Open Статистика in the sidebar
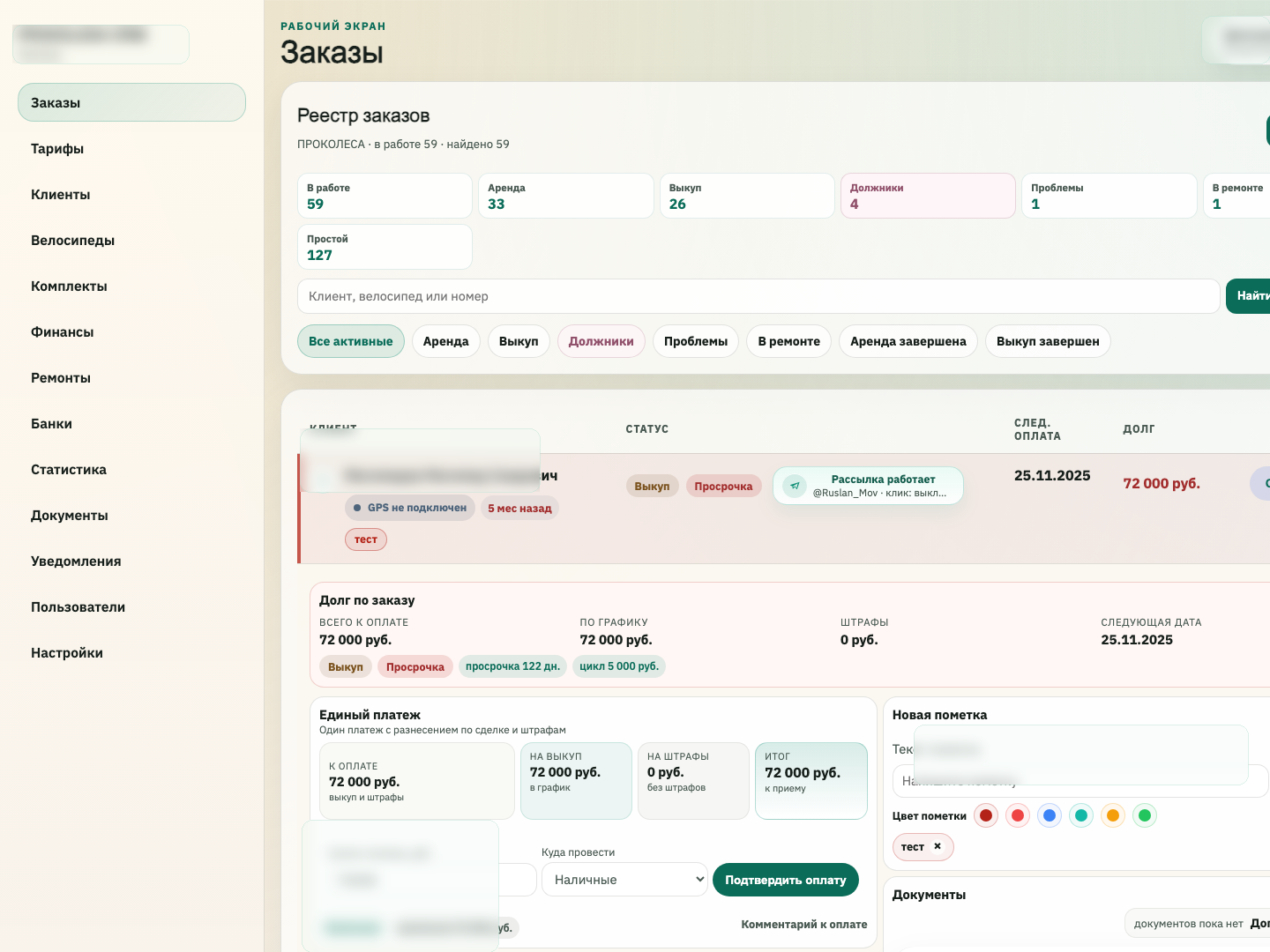This screenshot has height=952, width=1270. [x=131, y=469]
